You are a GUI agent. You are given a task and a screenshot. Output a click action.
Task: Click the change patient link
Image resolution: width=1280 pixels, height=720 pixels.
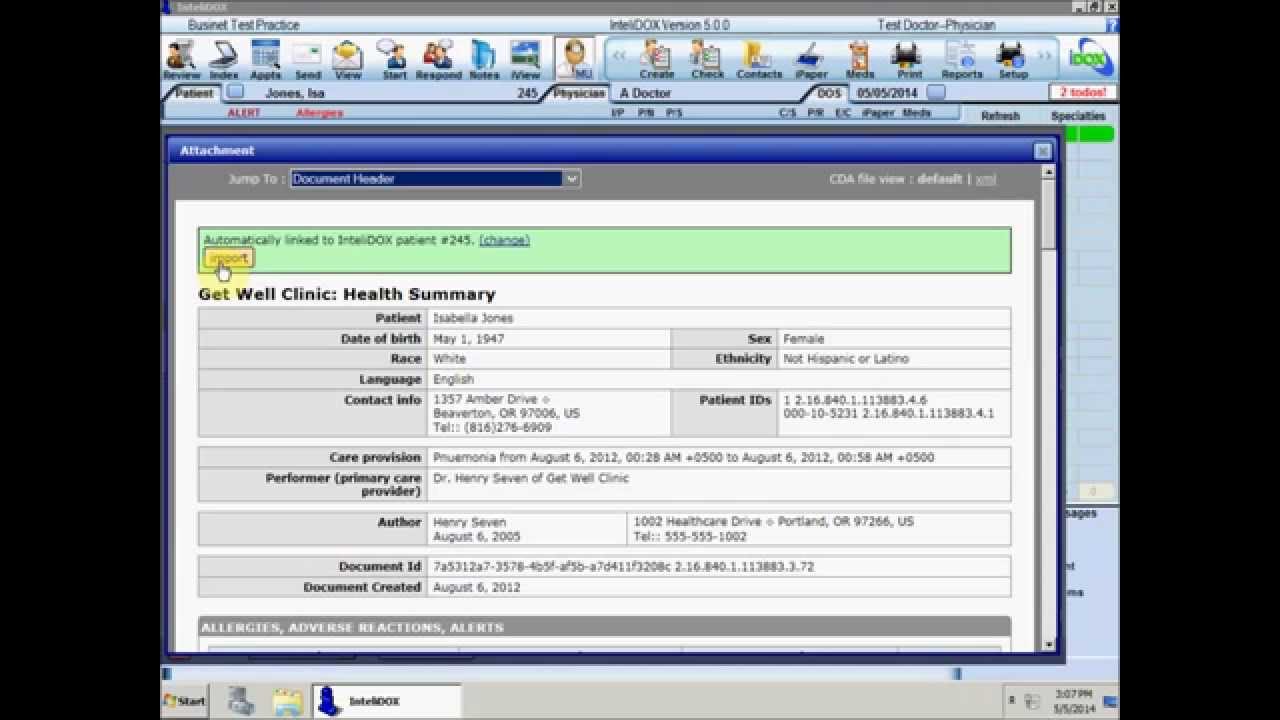504,240
